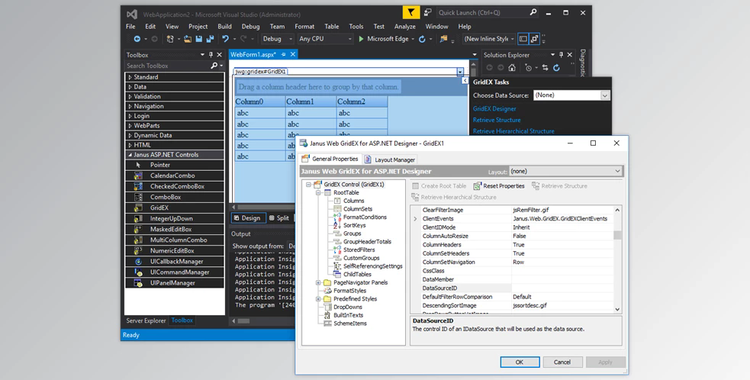Select the MultiColumnCombo control in Toolbox
The image size is (750, 380).
(175, 240)
